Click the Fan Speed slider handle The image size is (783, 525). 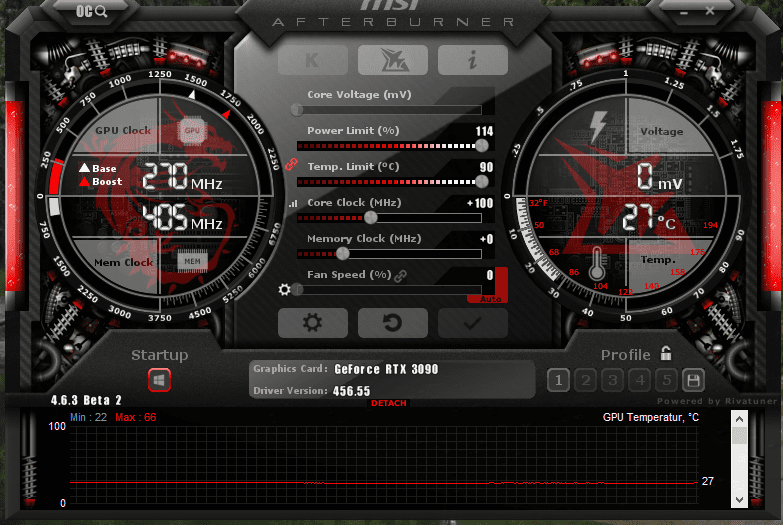tap(297, 290)
